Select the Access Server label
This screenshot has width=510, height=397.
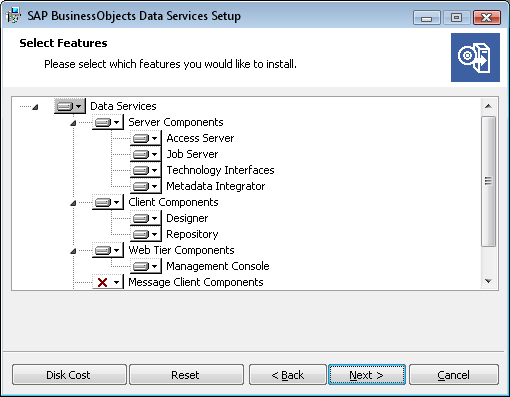point(200,138)
